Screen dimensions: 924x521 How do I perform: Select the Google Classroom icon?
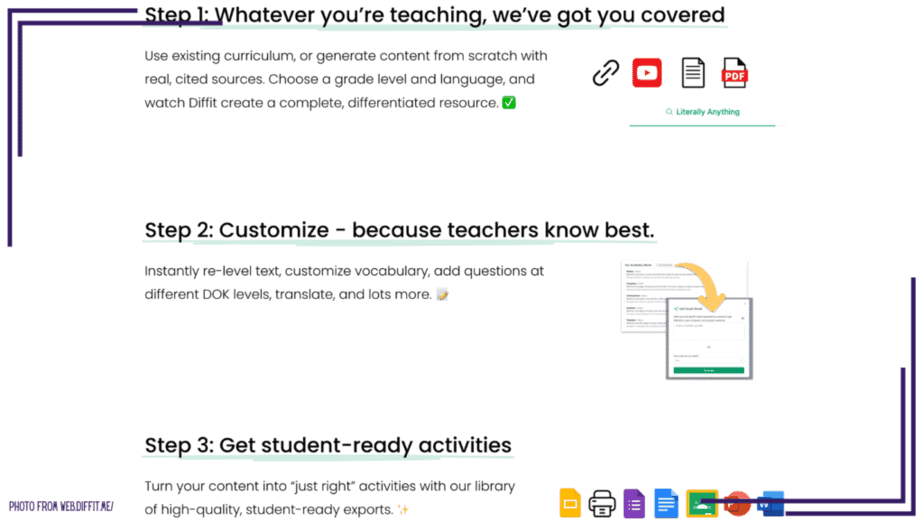click(702, 503)
